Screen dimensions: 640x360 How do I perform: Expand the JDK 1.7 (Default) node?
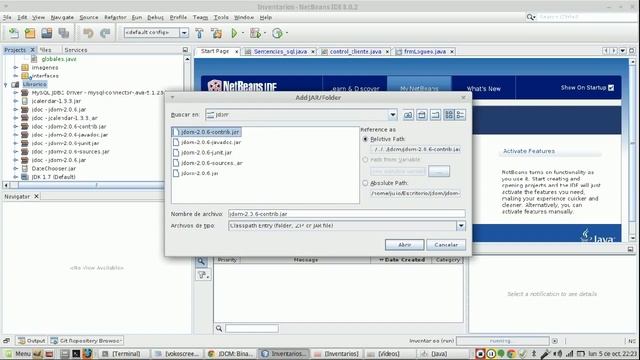click(x=16, y=177)
